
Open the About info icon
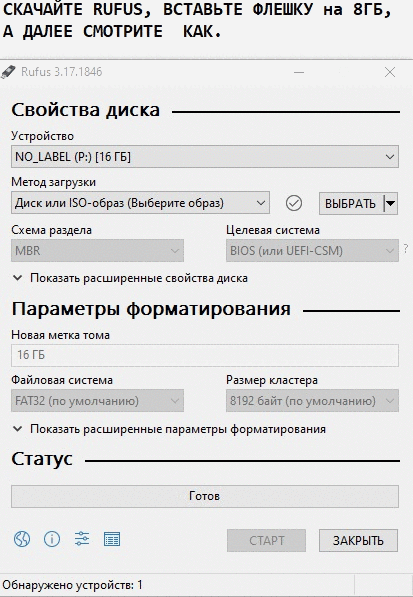pos(52,539)
